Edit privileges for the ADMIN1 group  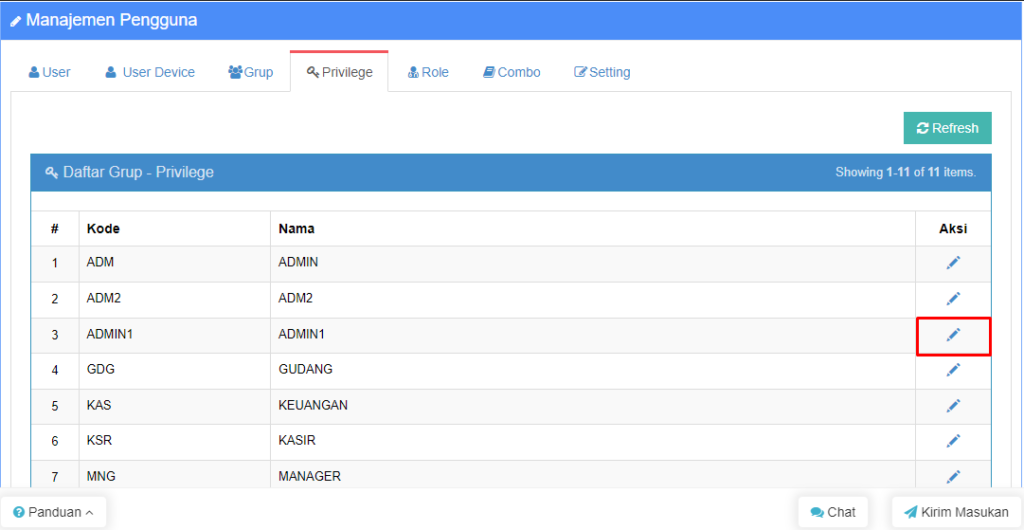pyautogui.click(x=953, y=335)
